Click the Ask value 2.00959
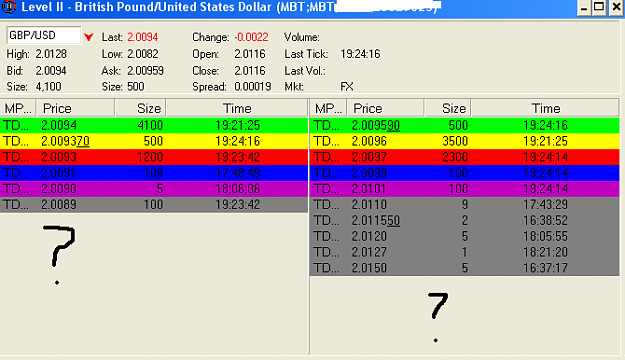The image size is (625, 360). click(x=145, y=71)
